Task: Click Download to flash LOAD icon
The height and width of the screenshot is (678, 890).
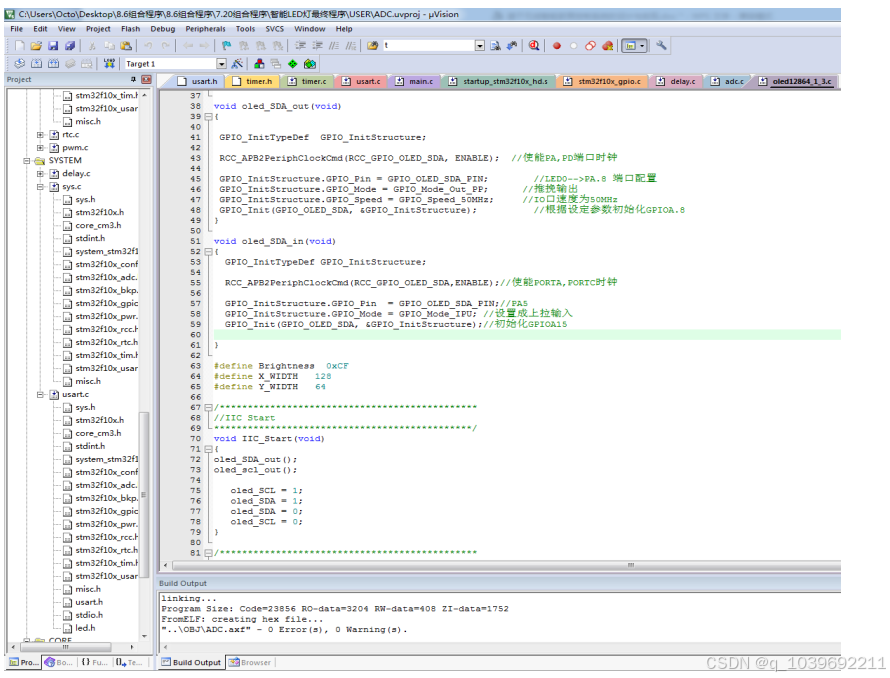Action: click(x=109, y=64)
